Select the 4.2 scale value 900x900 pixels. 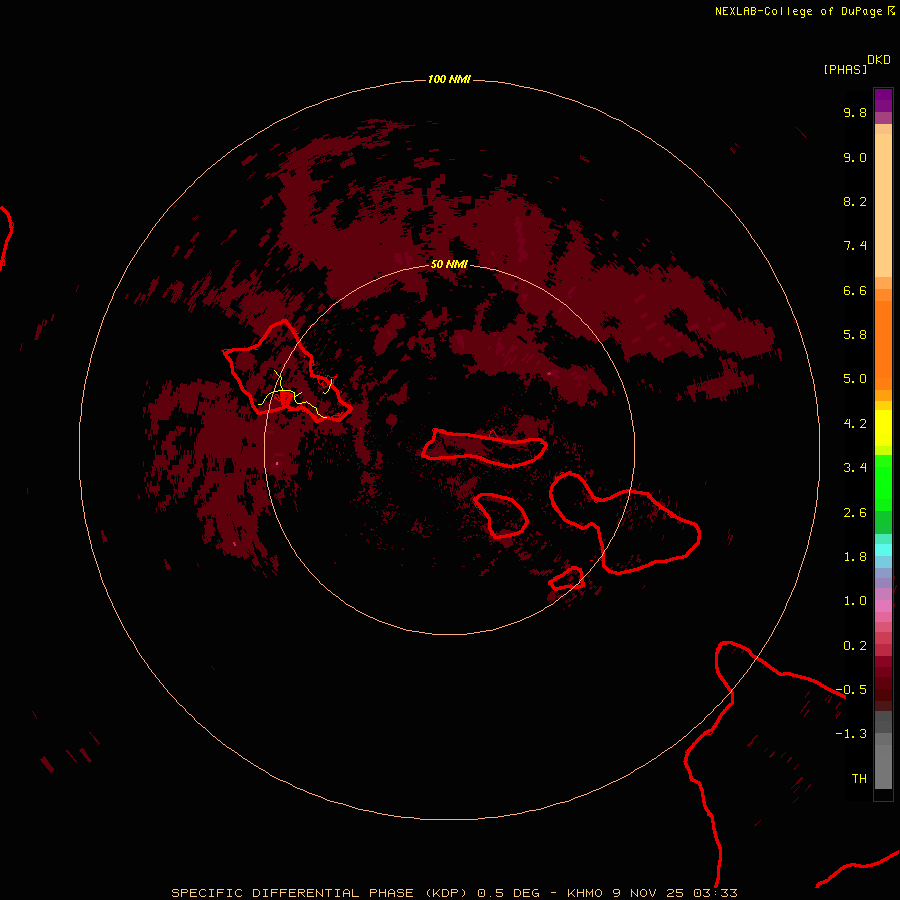point(855,424)
